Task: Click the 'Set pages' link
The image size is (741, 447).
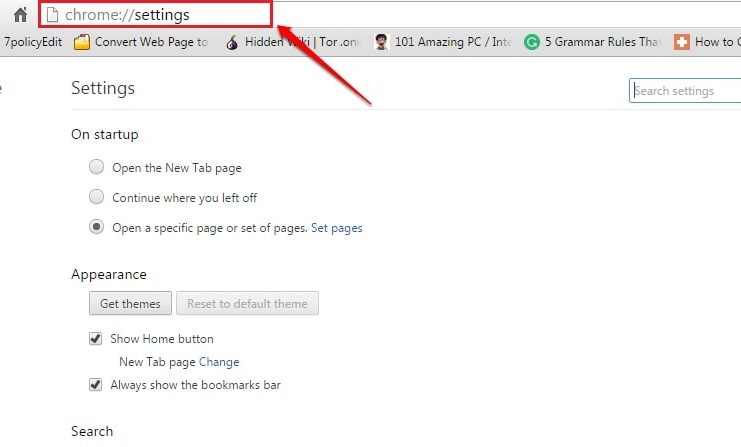Action: point(337,228)
